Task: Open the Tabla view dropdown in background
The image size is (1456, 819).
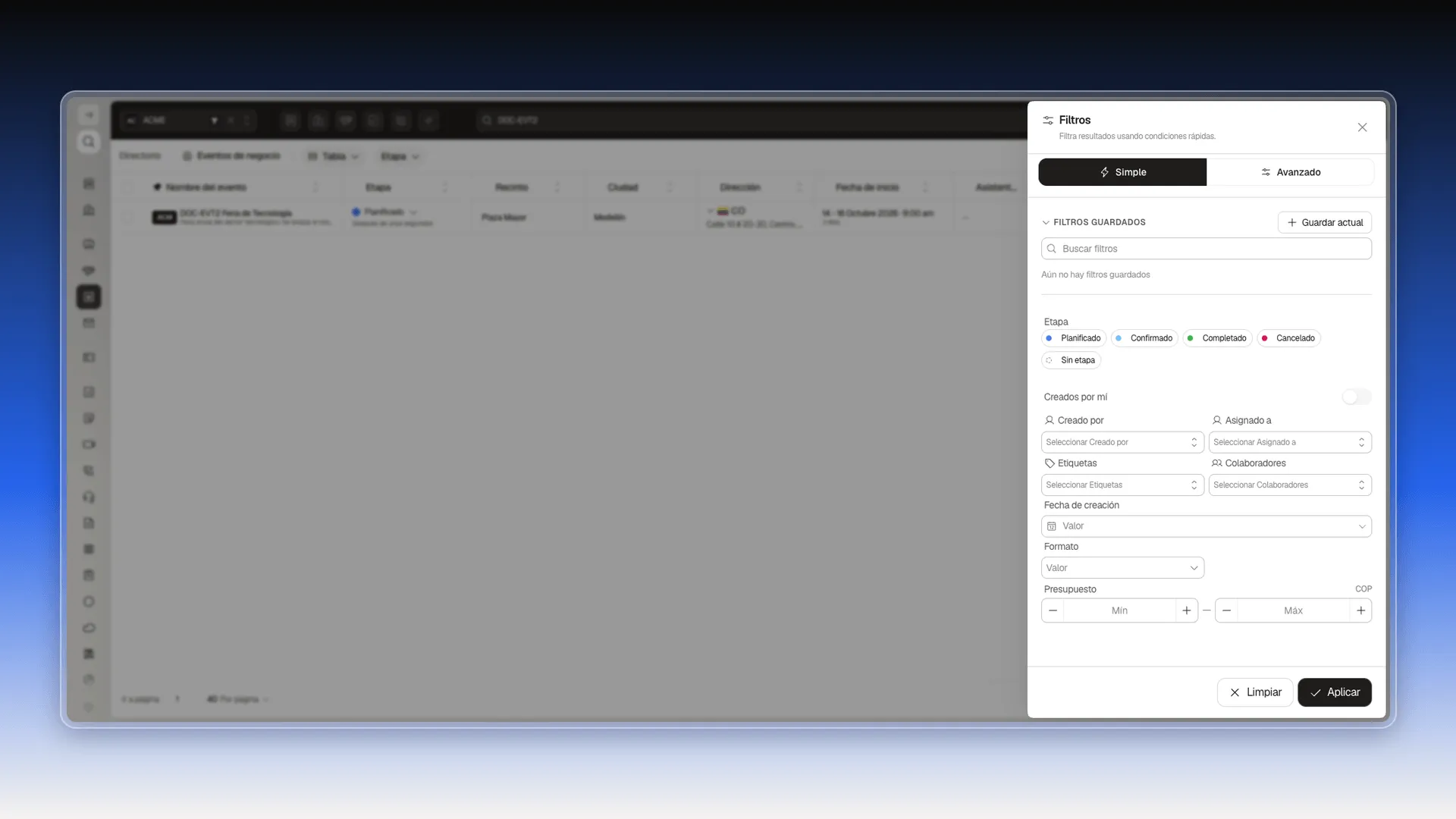Action: point(334,156)
